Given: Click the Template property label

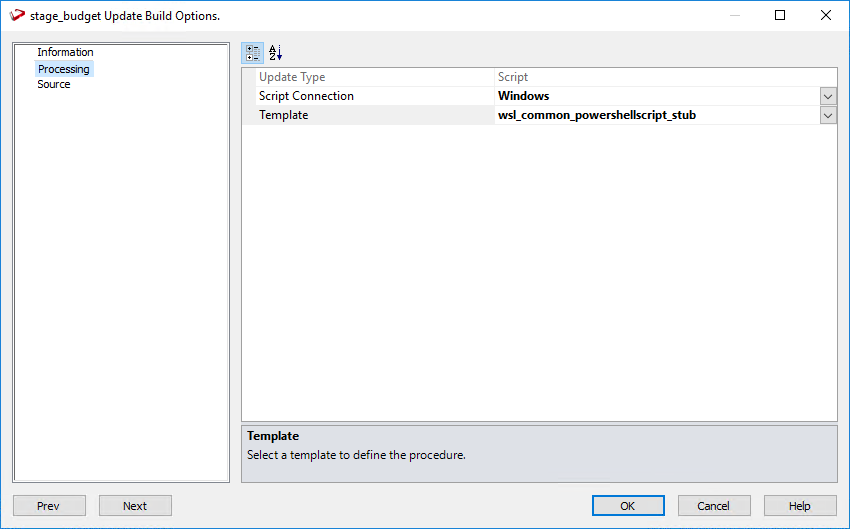Looking at the screenshot, I should click(284, 115).
